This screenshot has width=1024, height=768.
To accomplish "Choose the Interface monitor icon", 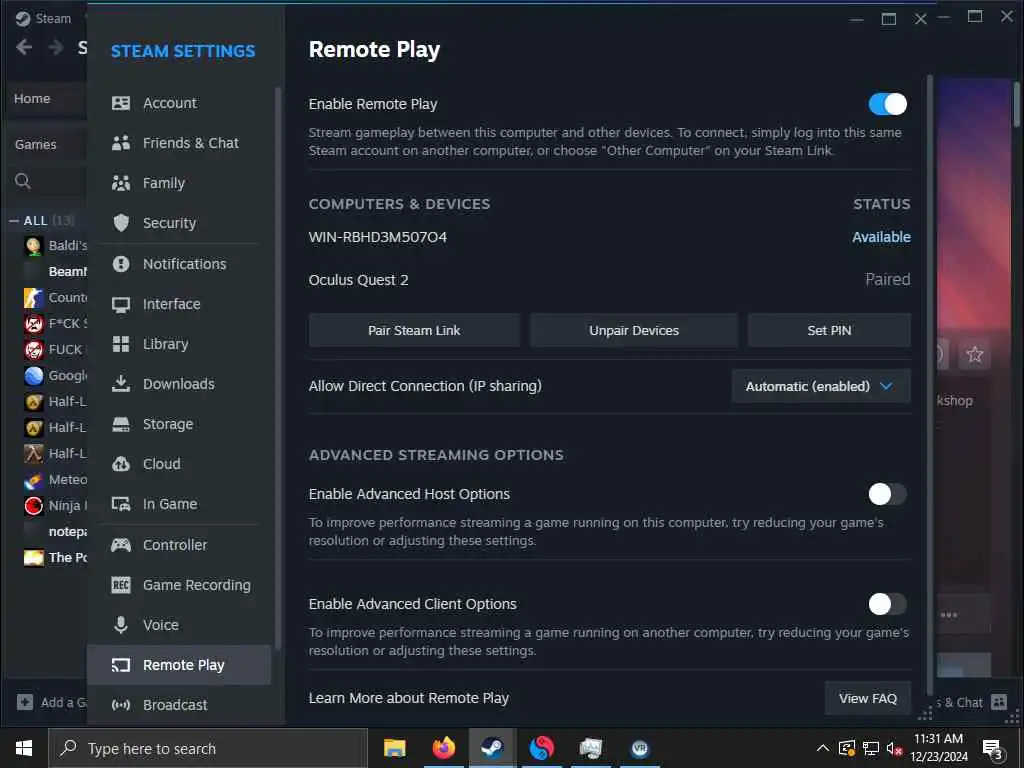I will [x=121, y=304].
